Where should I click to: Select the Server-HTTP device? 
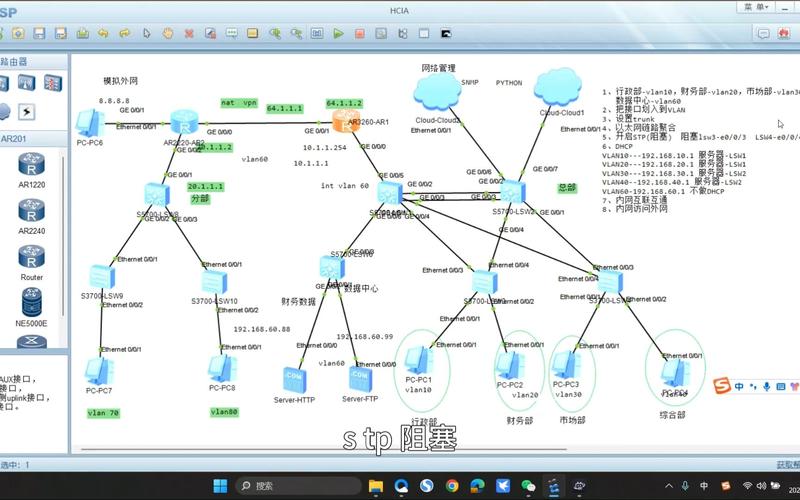click(294, 381)
